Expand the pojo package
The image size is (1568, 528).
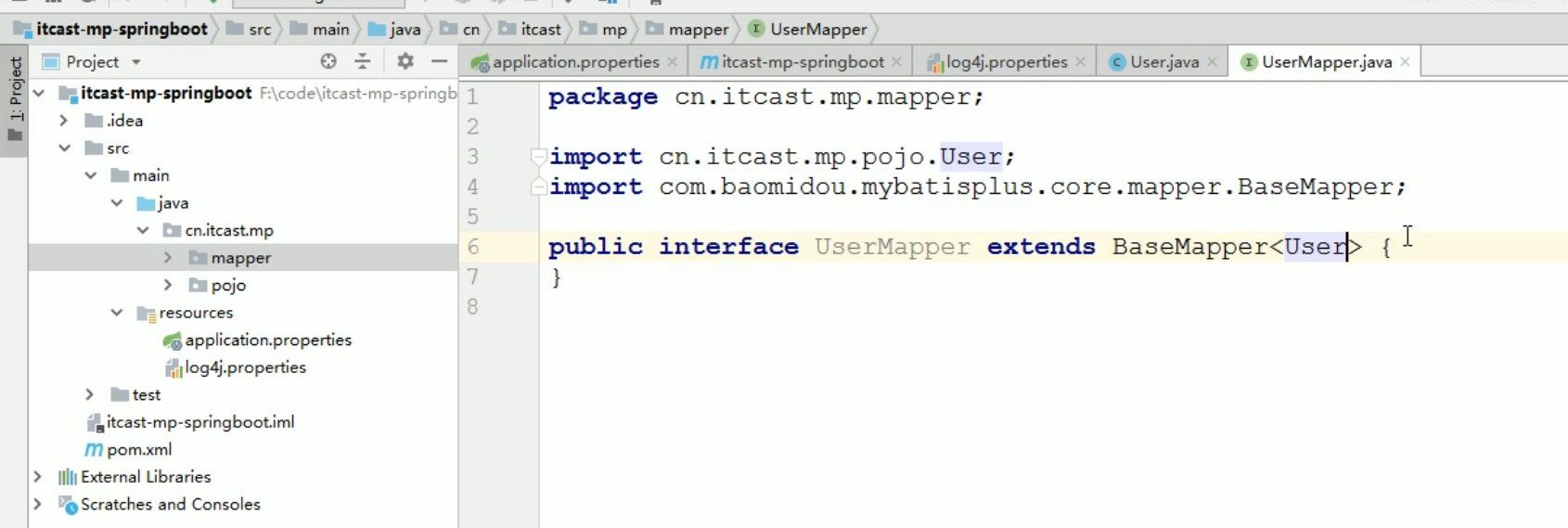coord(168,285)
